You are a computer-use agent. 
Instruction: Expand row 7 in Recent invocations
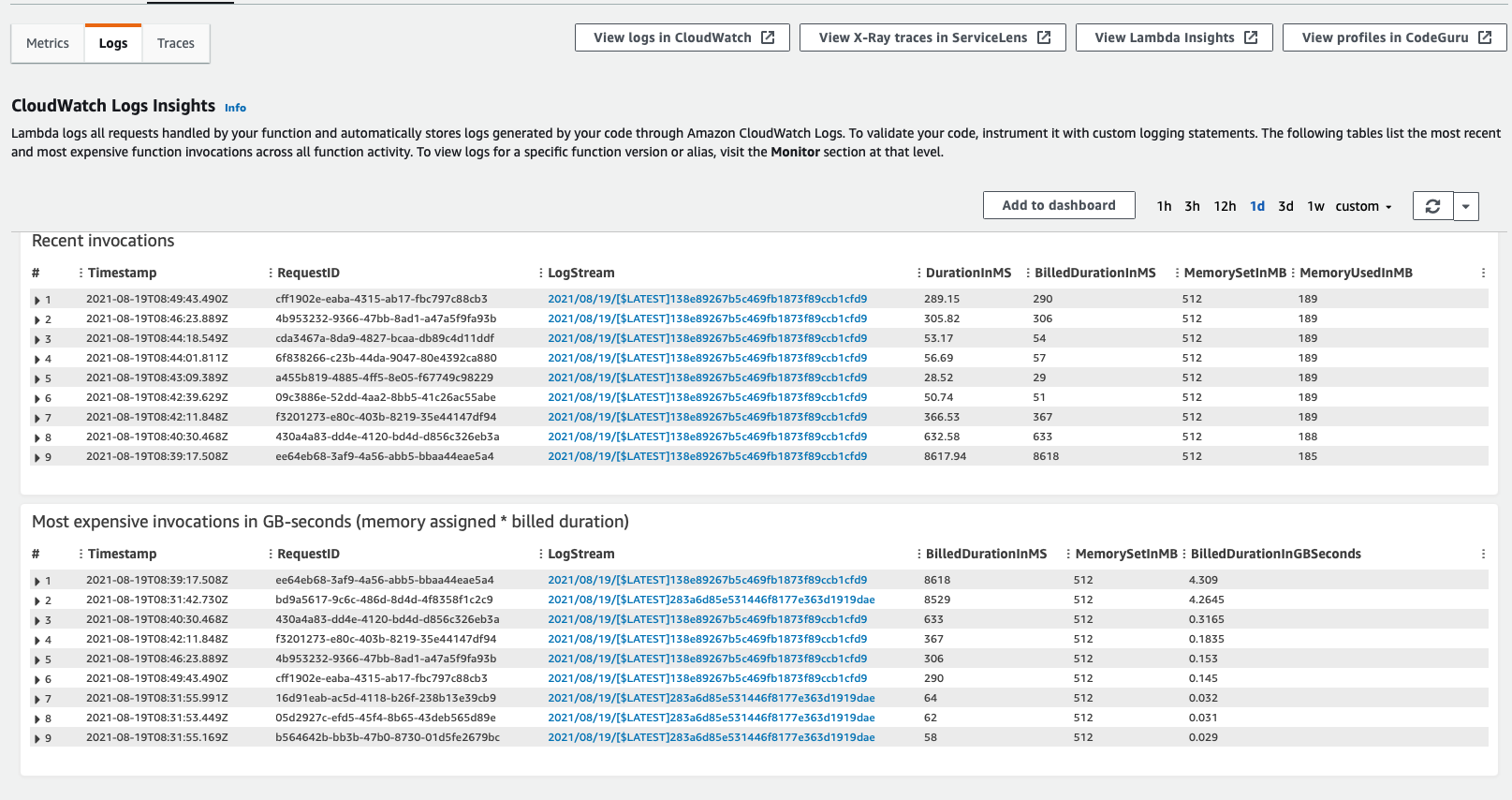[x=37, y=418]
